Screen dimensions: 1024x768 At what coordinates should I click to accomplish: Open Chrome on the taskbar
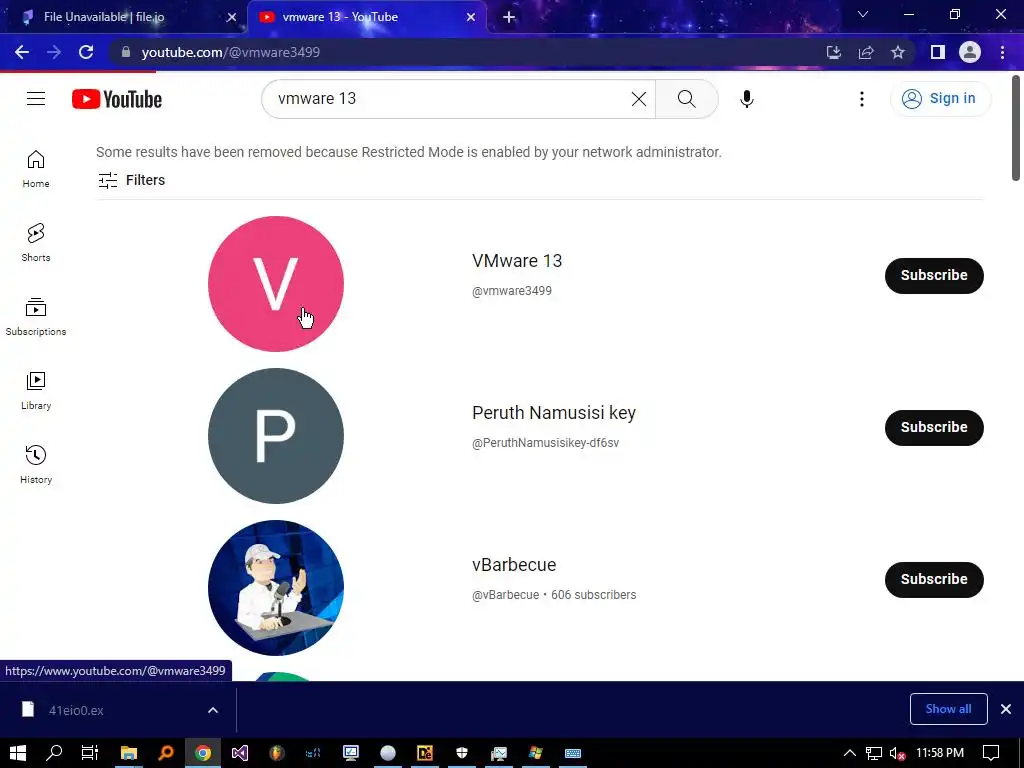click(203, 753)
